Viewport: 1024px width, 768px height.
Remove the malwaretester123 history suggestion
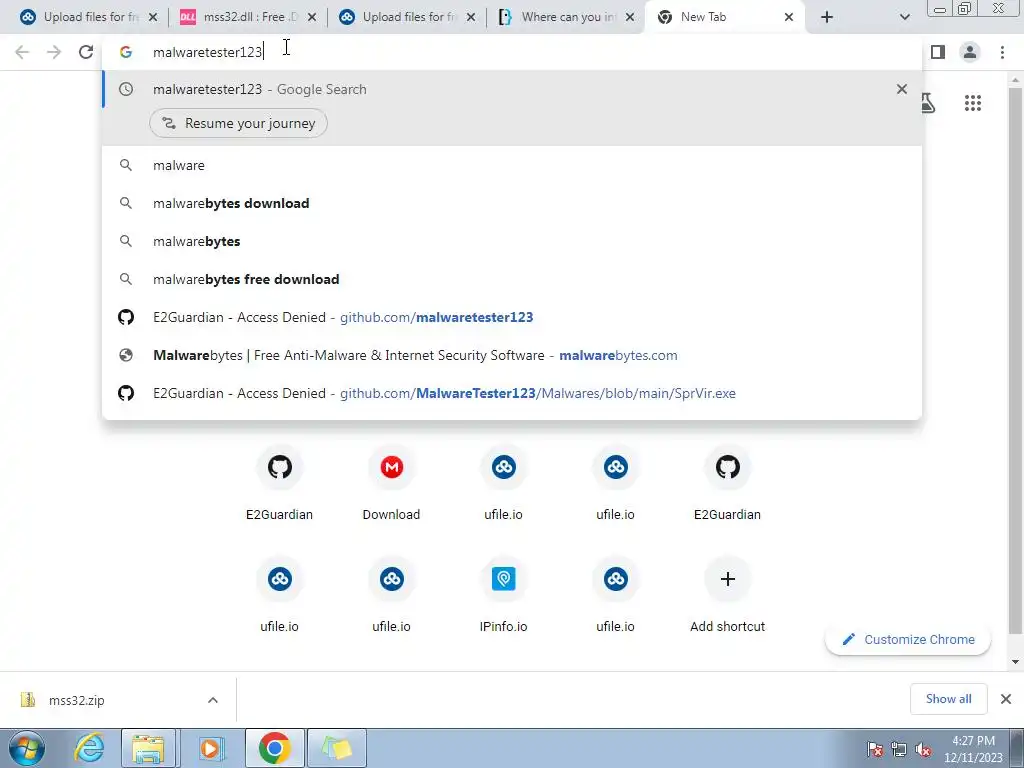click(902, 89)
